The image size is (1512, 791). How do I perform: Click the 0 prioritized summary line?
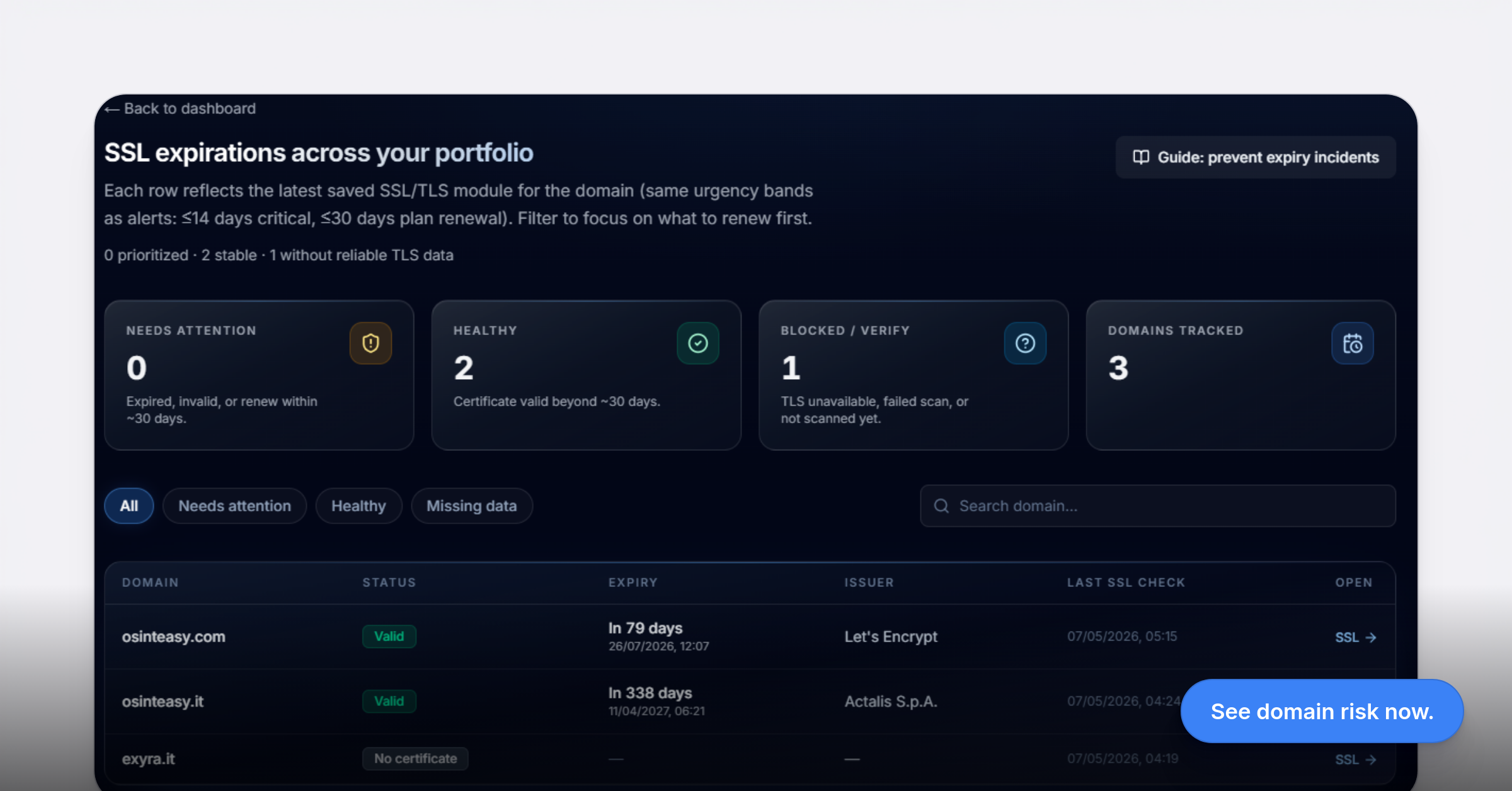click(x=278, y=255)
